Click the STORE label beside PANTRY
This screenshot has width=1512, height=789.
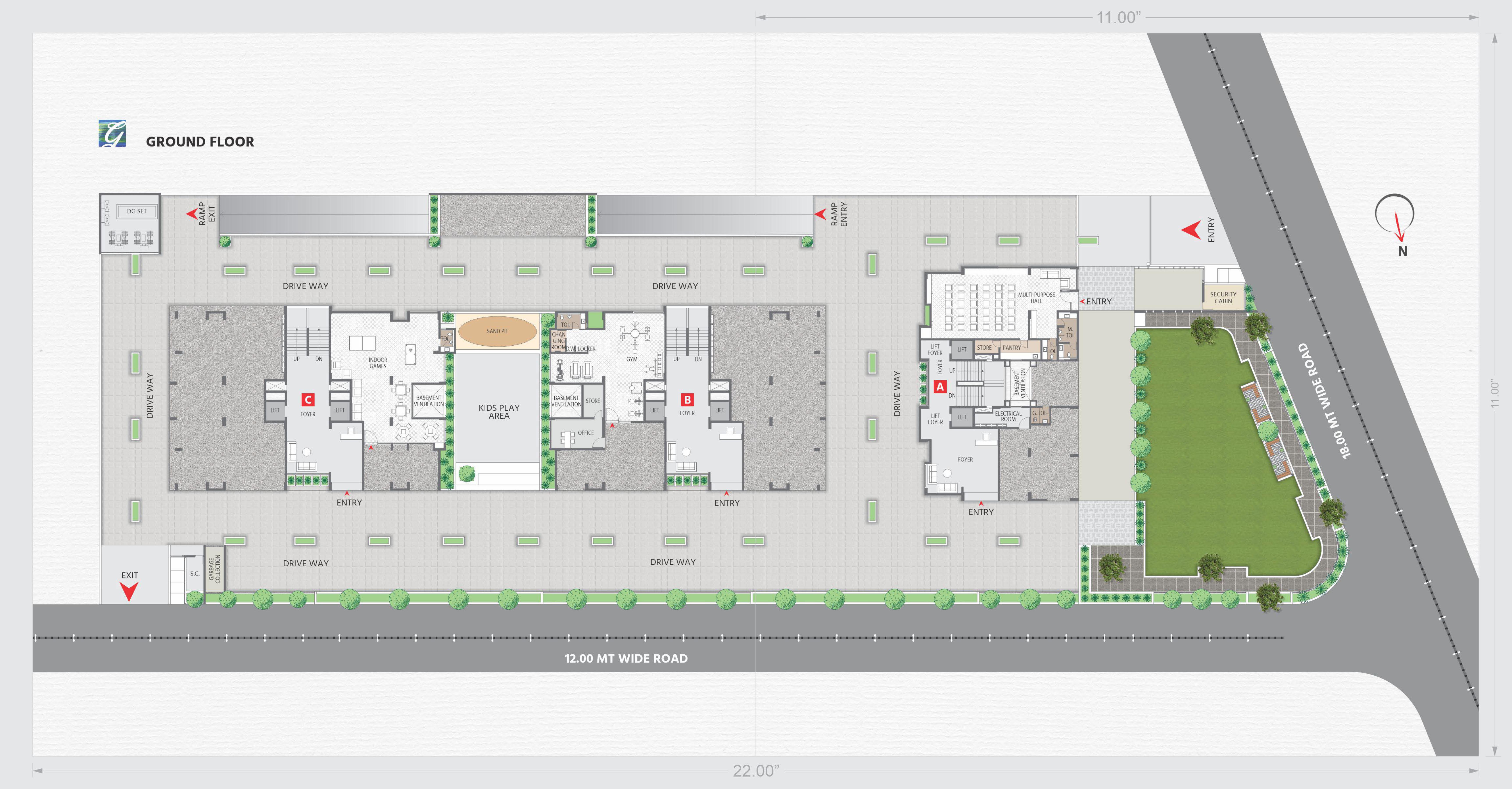click(x=984, y=348)
